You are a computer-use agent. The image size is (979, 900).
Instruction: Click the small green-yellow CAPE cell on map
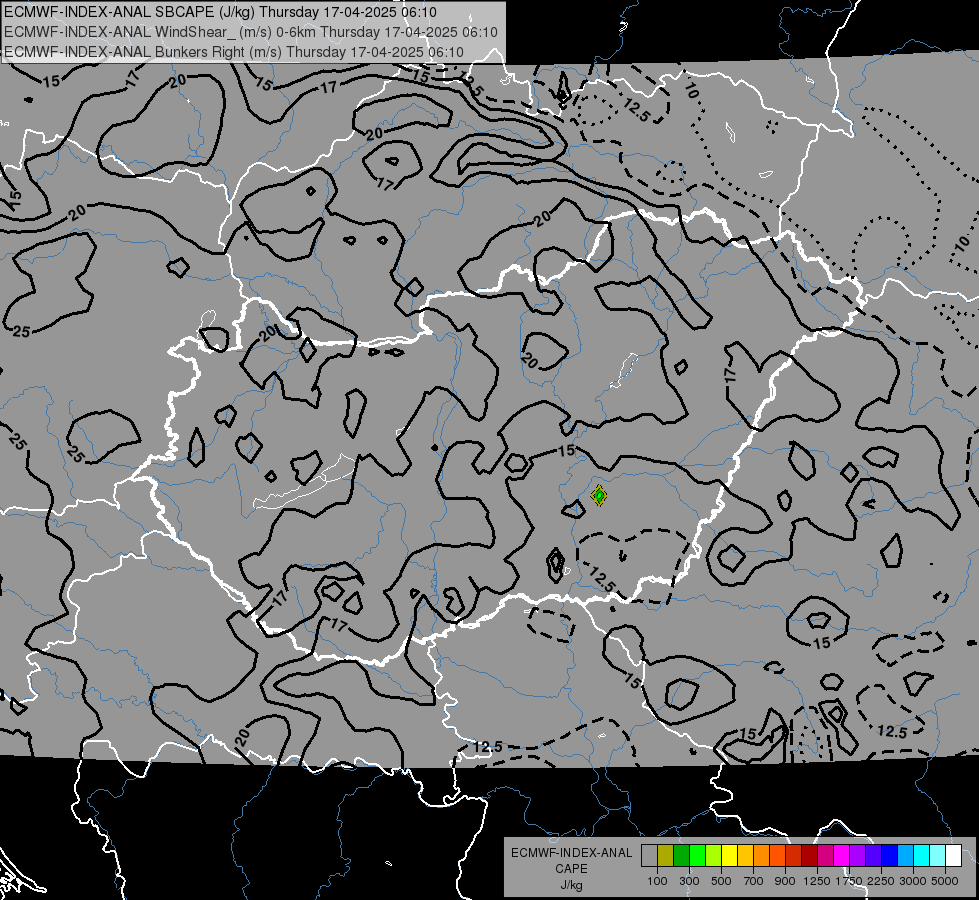pos(599,496)
